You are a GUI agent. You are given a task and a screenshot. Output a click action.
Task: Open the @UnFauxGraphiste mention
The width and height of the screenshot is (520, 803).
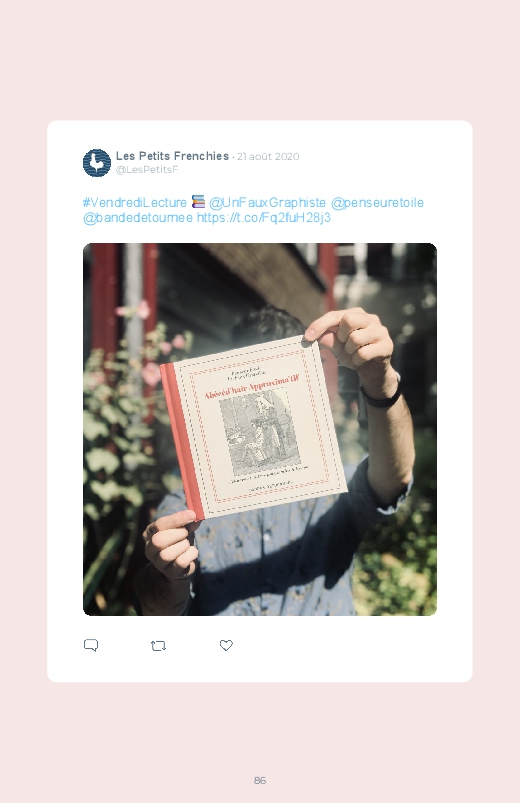(267, 203)
